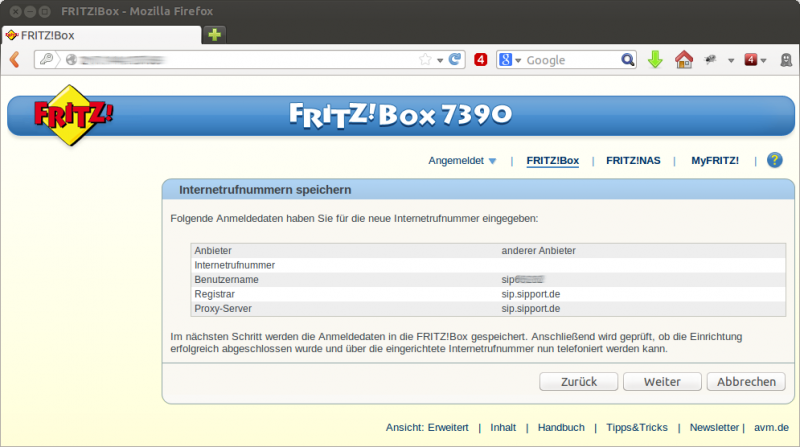The width and height of the screenshot is (800, 447).
Task: Open the Tipps&Tricks link
Action: 637,428
